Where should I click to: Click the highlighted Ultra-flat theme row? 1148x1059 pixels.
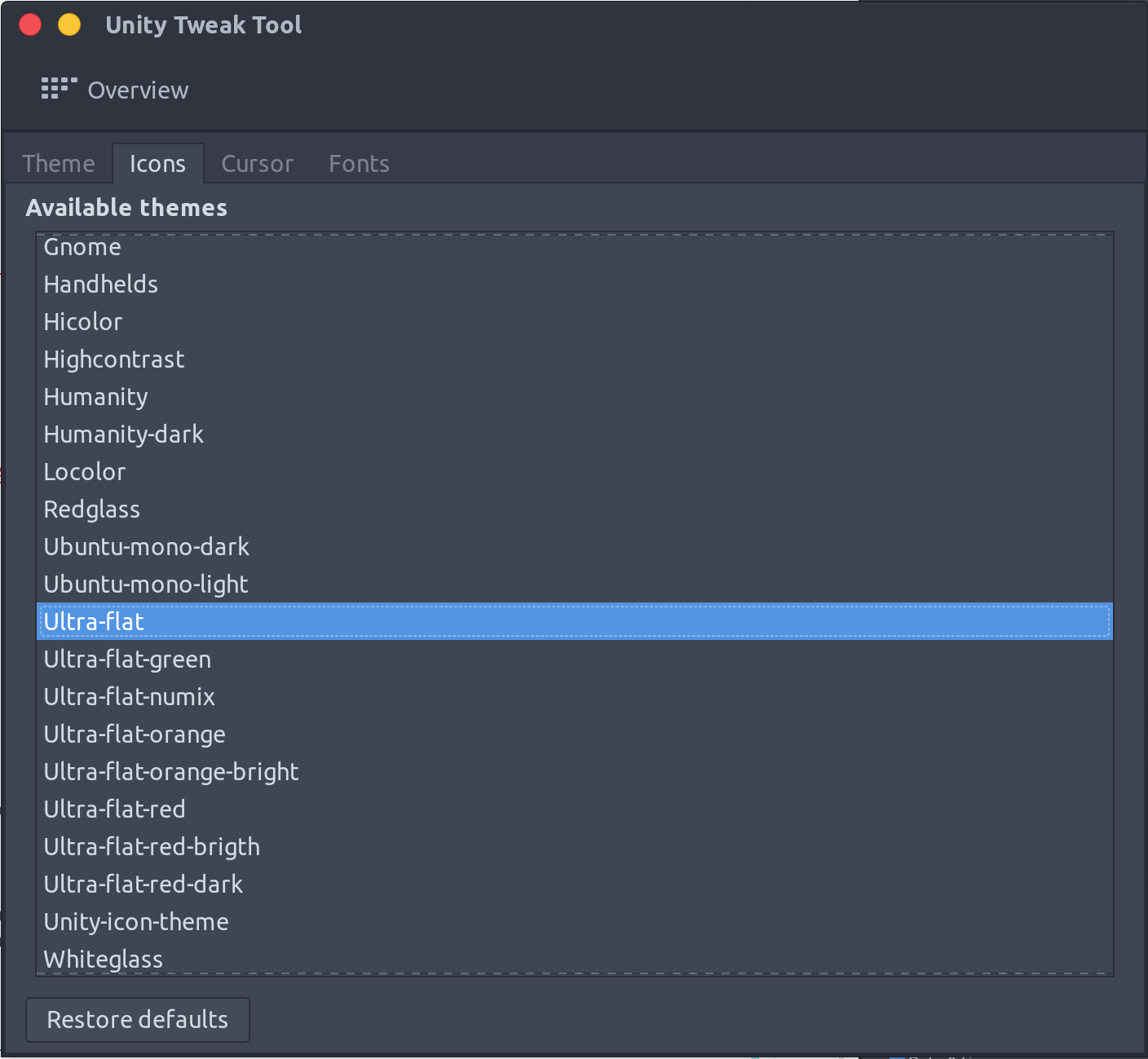point(575,622)
